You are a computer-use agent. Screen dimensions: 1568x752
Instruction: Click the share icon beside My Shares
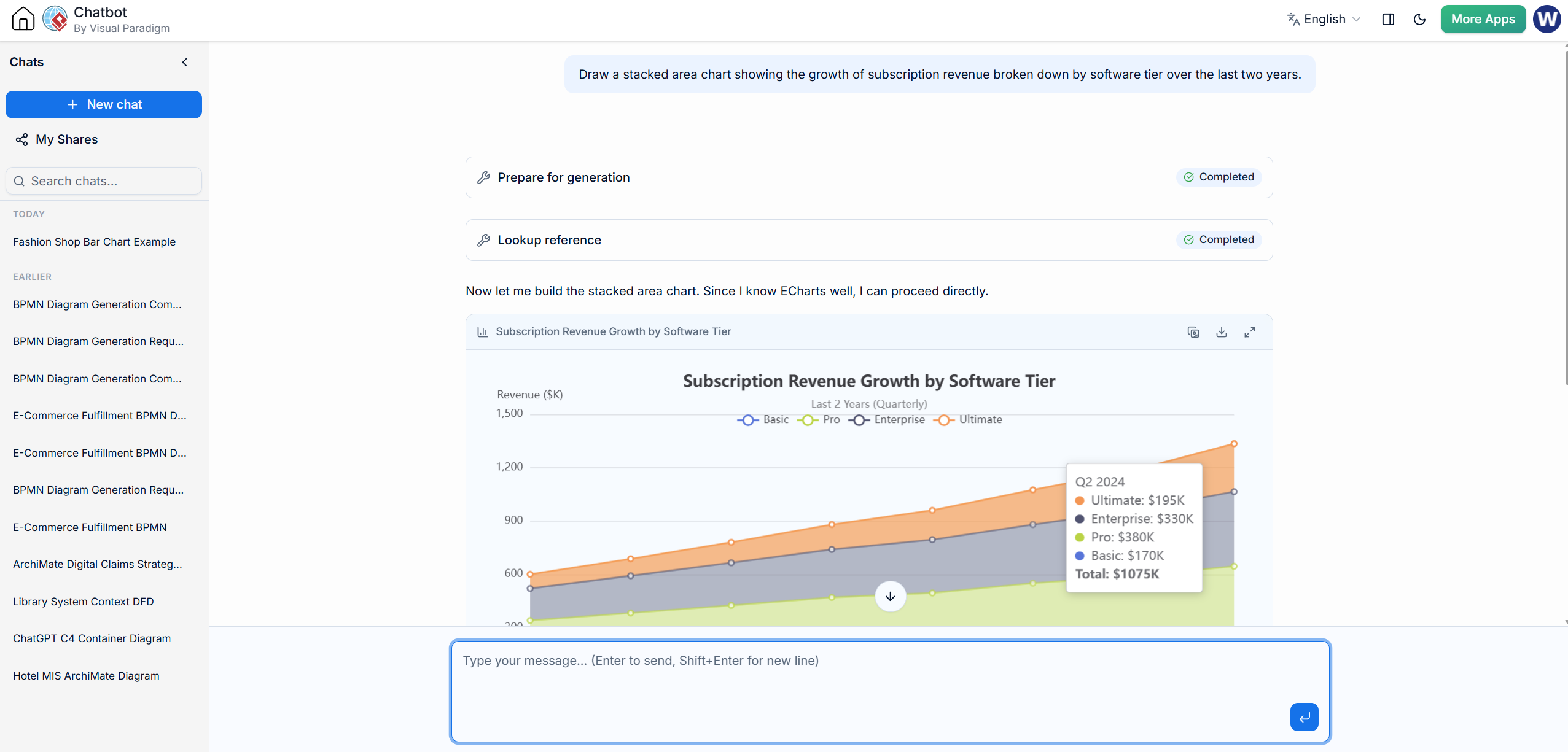(x=21, y=139)
